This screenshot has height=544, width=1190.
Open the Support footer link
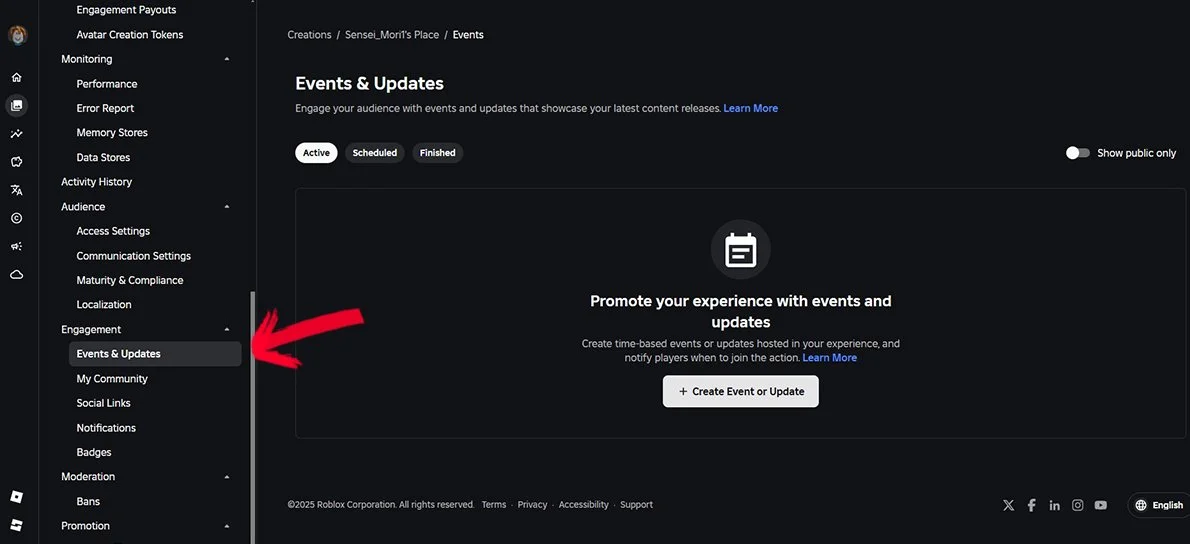pyautogui.click(x=636, y=505)
